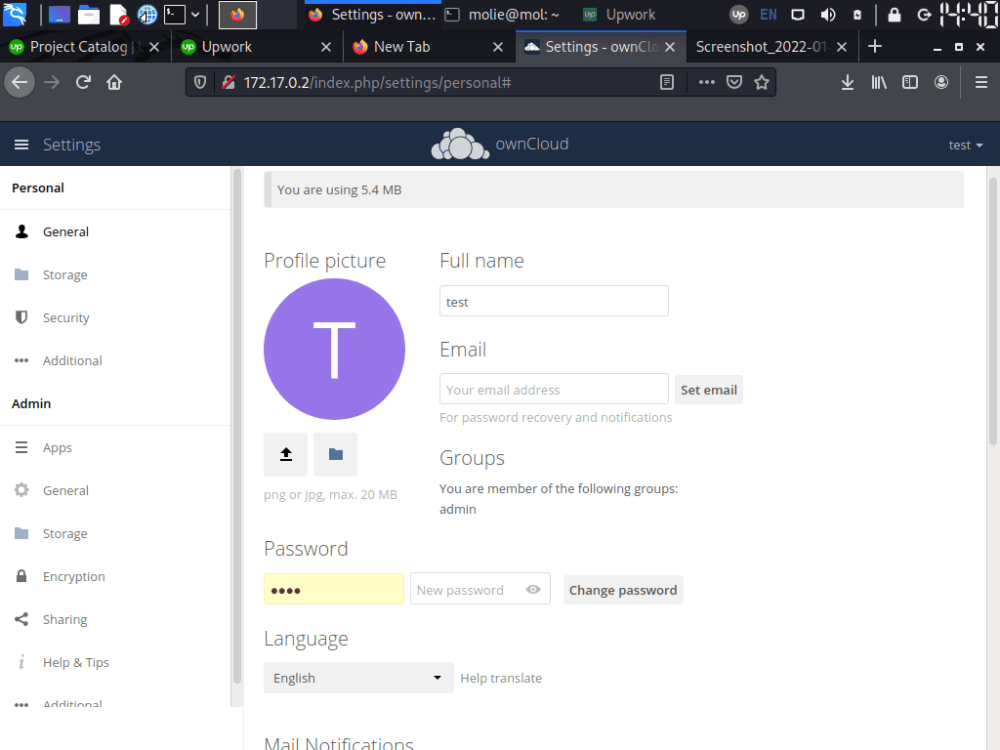Click the Change password button
Image resolution: width=1000 pixels, height=750 pixels.
pos(623,590)
